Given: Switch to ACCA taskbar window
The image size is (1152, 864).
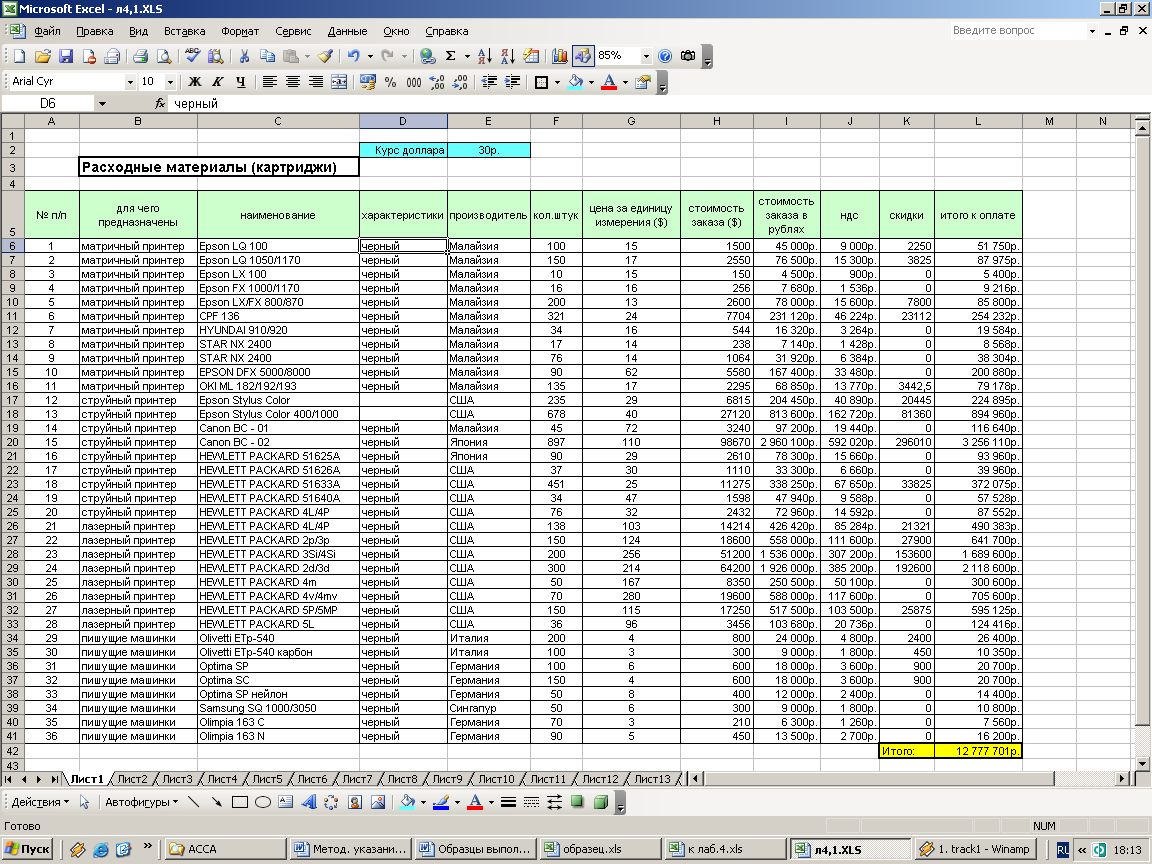Looking at the screenshot, I should click(x=224, y=849).
